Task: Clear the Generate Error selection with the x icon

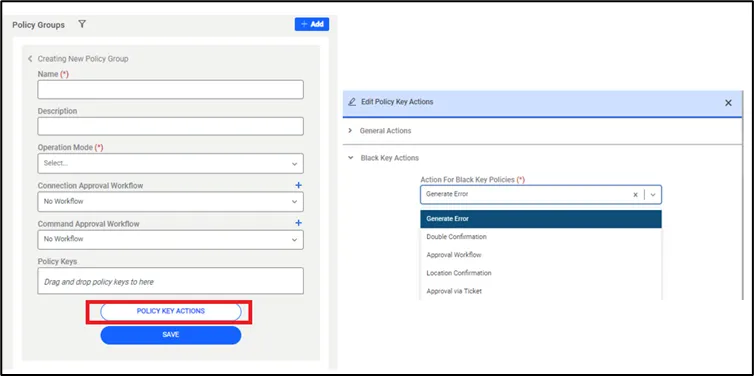Action: [635, 195]
